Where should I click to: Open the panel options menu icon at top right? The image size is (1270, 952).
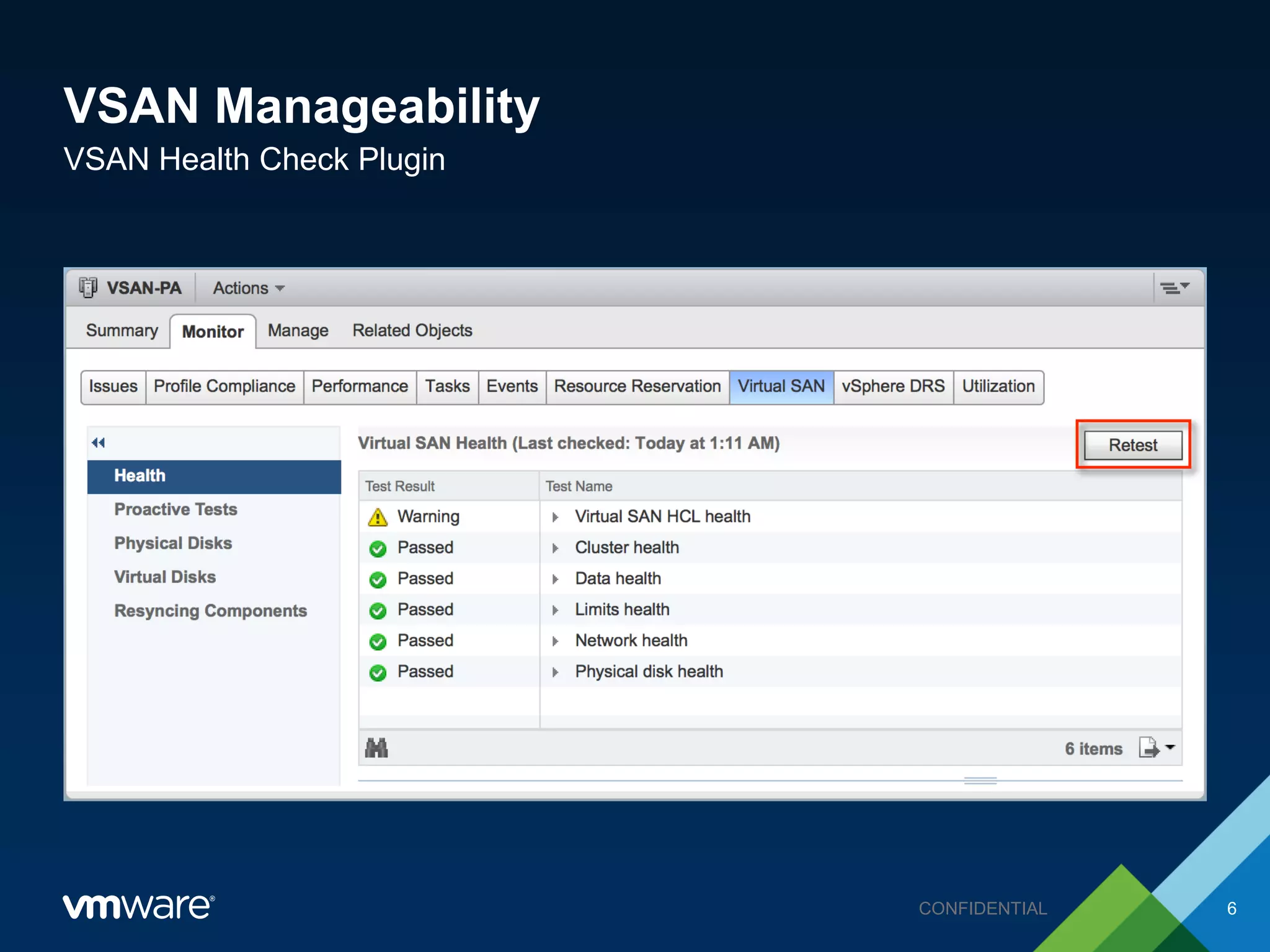coord(1175,288)
